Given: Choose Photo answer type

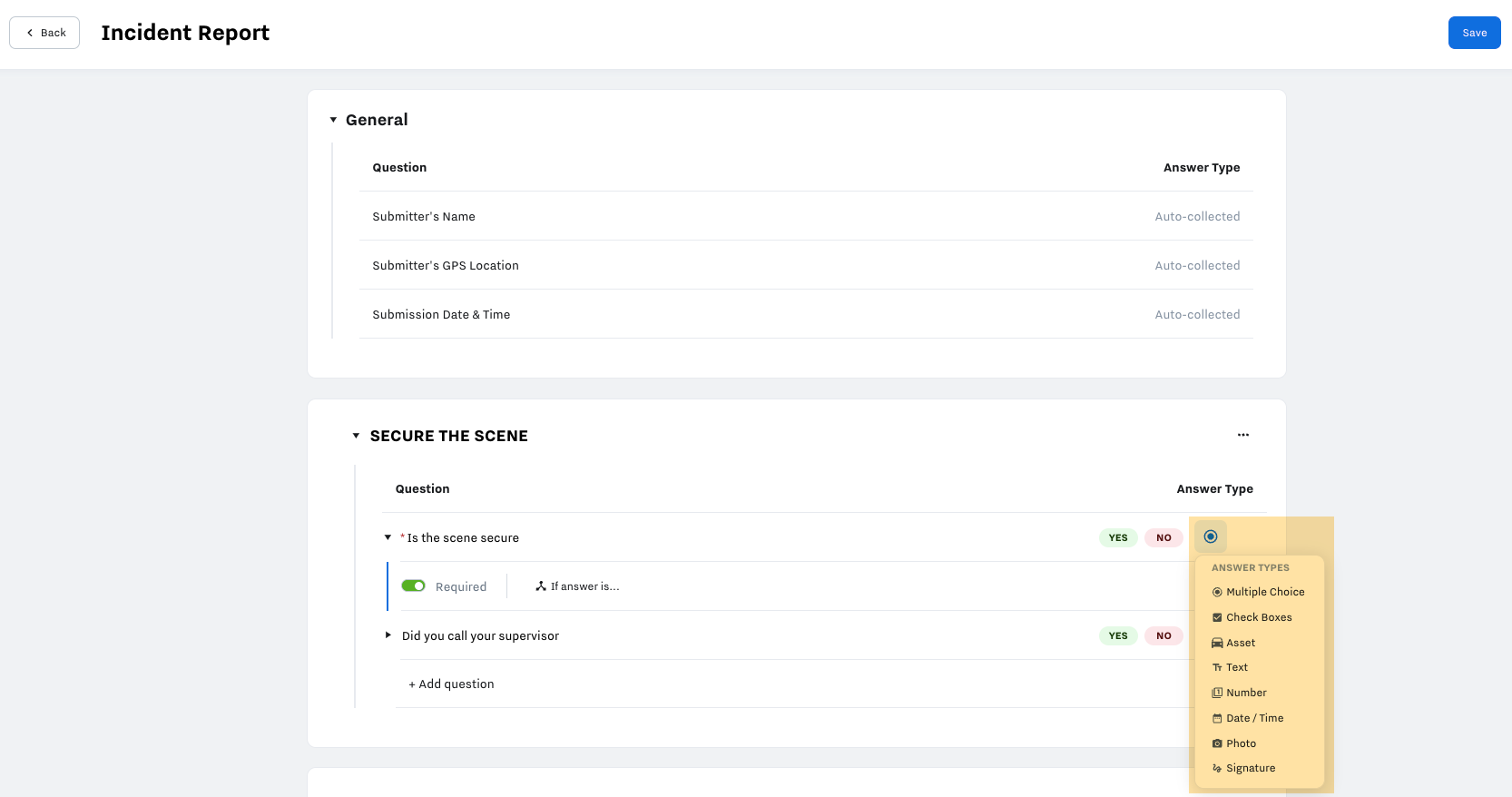Looking at the screenshot, I should click(x=1241, y=743).
